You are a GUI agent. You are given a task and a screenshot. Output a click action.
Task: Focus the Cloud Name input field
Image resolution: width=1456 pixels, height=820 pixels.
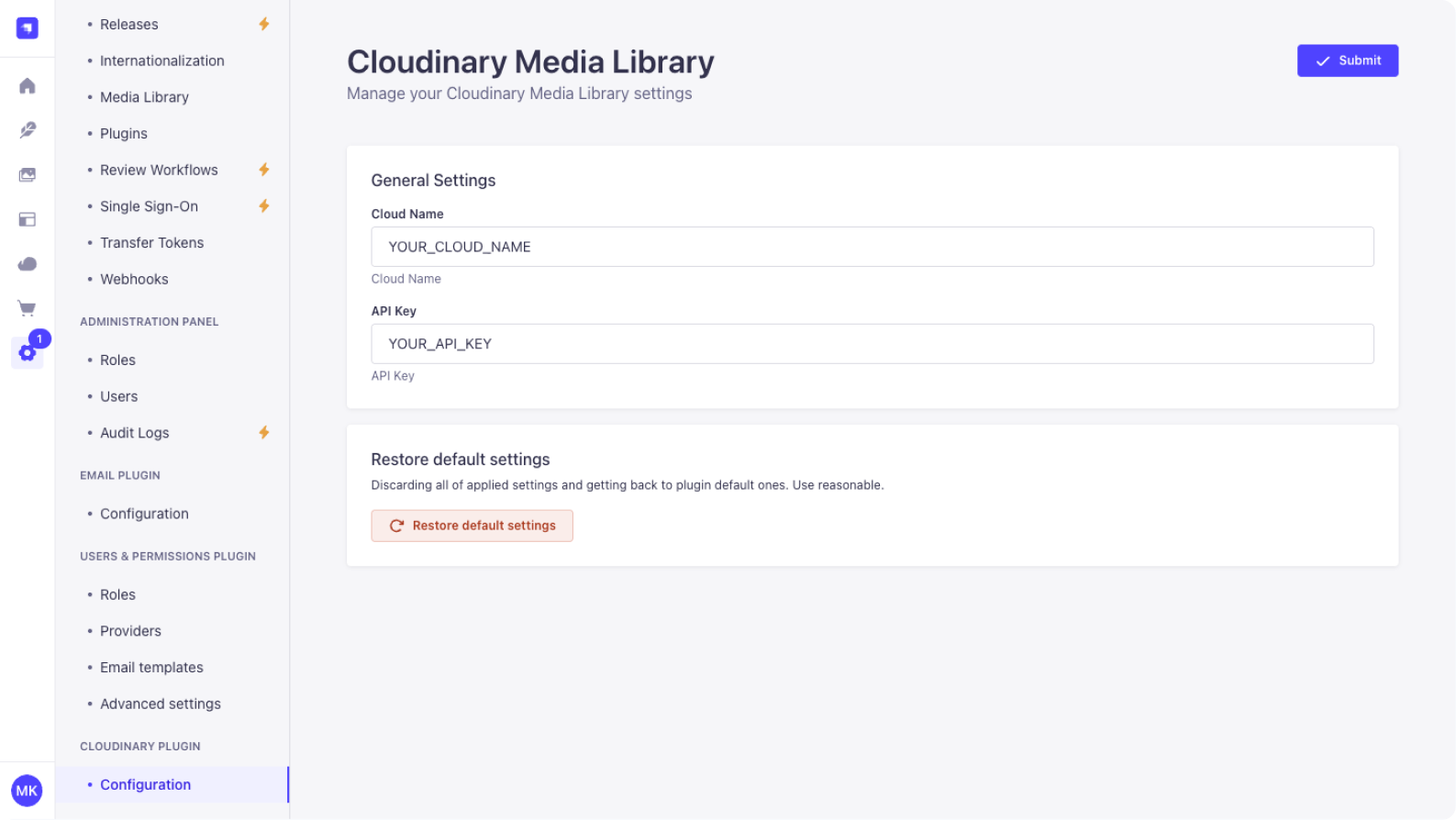click(x=872, y=247)
